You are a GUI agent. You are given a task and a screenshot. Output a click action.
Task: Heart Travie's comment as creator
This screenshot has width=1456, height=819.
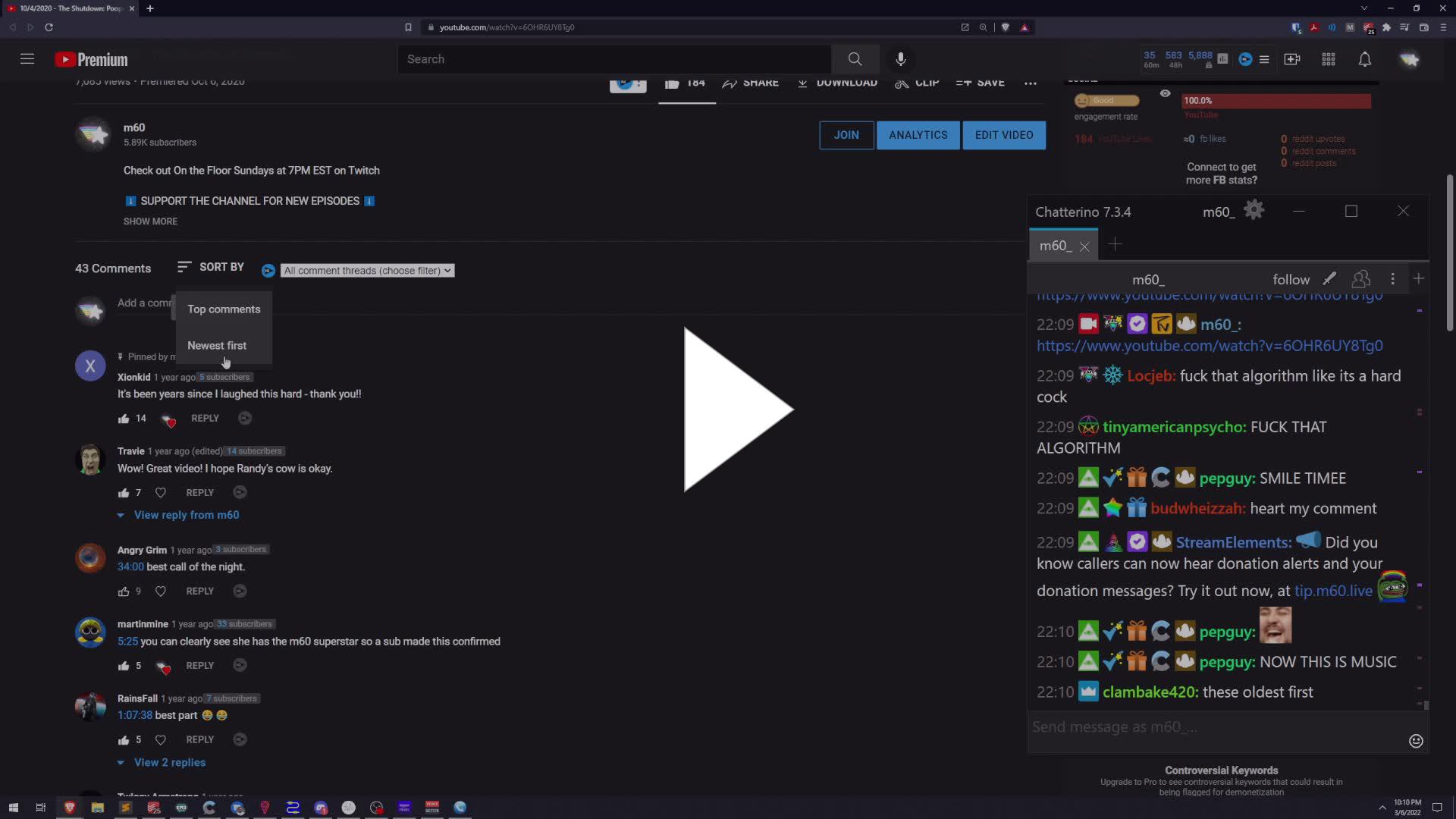click(x=161, y=492)
